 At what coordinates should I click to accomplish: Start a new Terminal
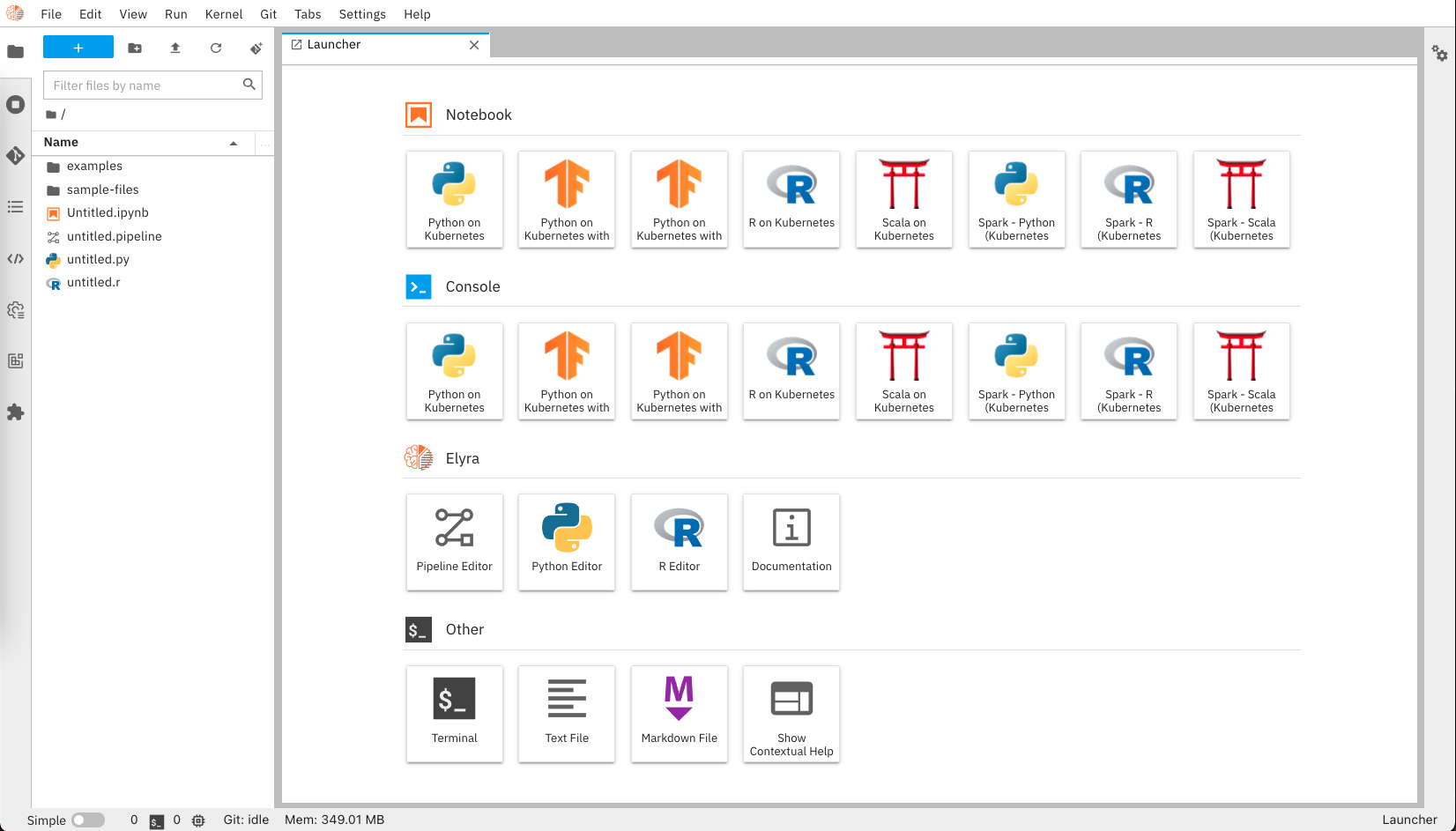click(455, 714)
